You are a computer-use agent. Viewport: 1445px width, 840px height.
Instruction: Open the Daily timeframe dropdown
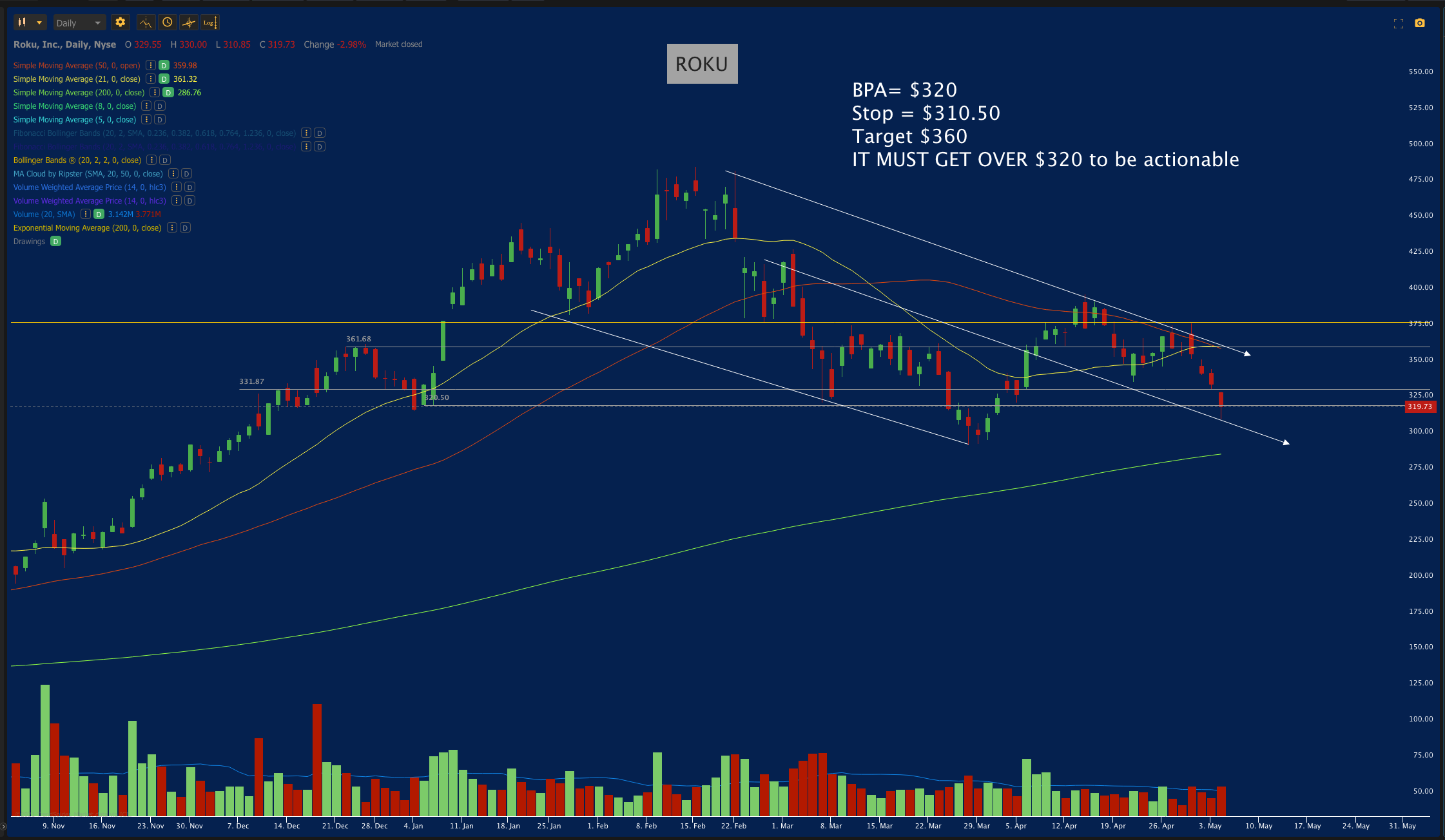click(x=79, y=23)
